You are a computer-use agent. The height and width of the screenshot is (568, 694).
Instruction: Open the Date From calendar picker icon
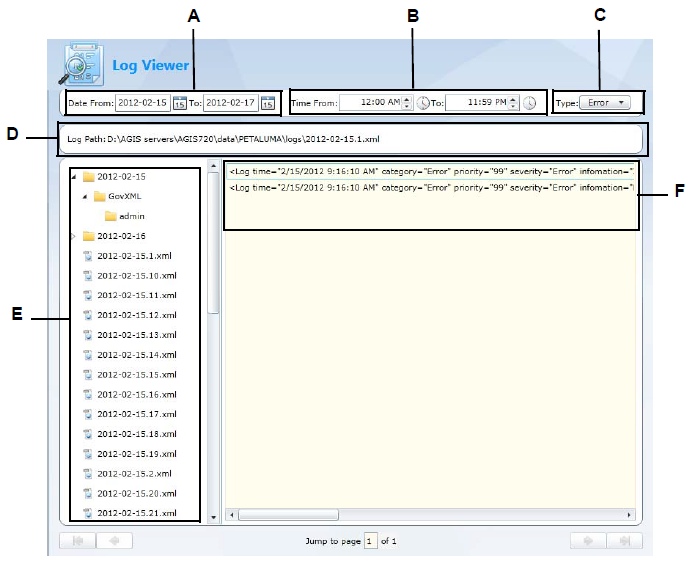click(x=180, y=103)
